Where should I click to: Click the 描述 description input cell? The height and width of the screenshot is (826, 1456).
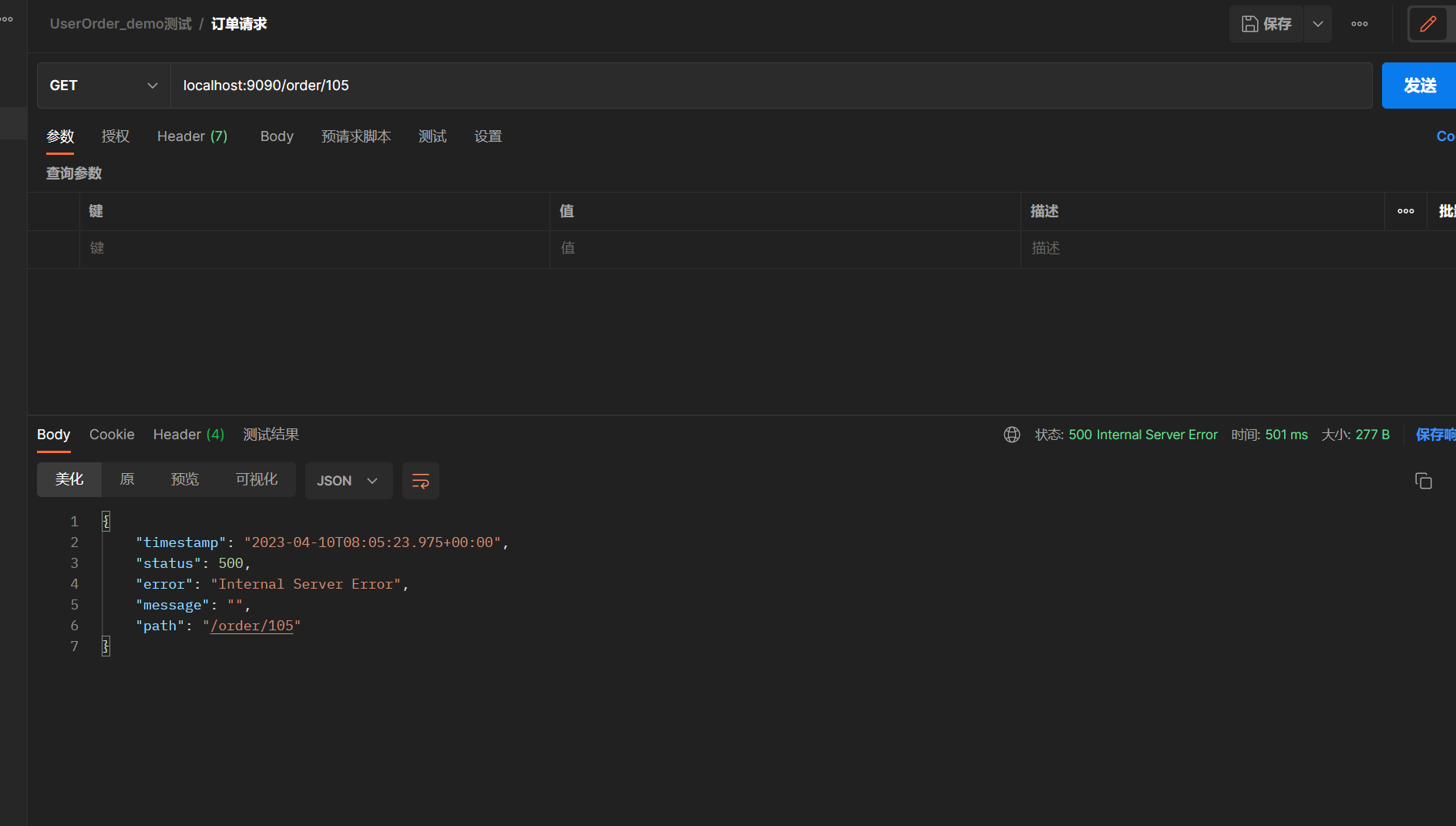point(1238,248)
